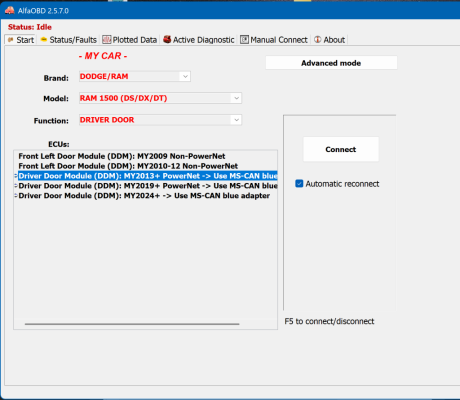Viewport: 460px width, 400px height.
Task: Click the Connect button
Action: (x=341, y=149)
